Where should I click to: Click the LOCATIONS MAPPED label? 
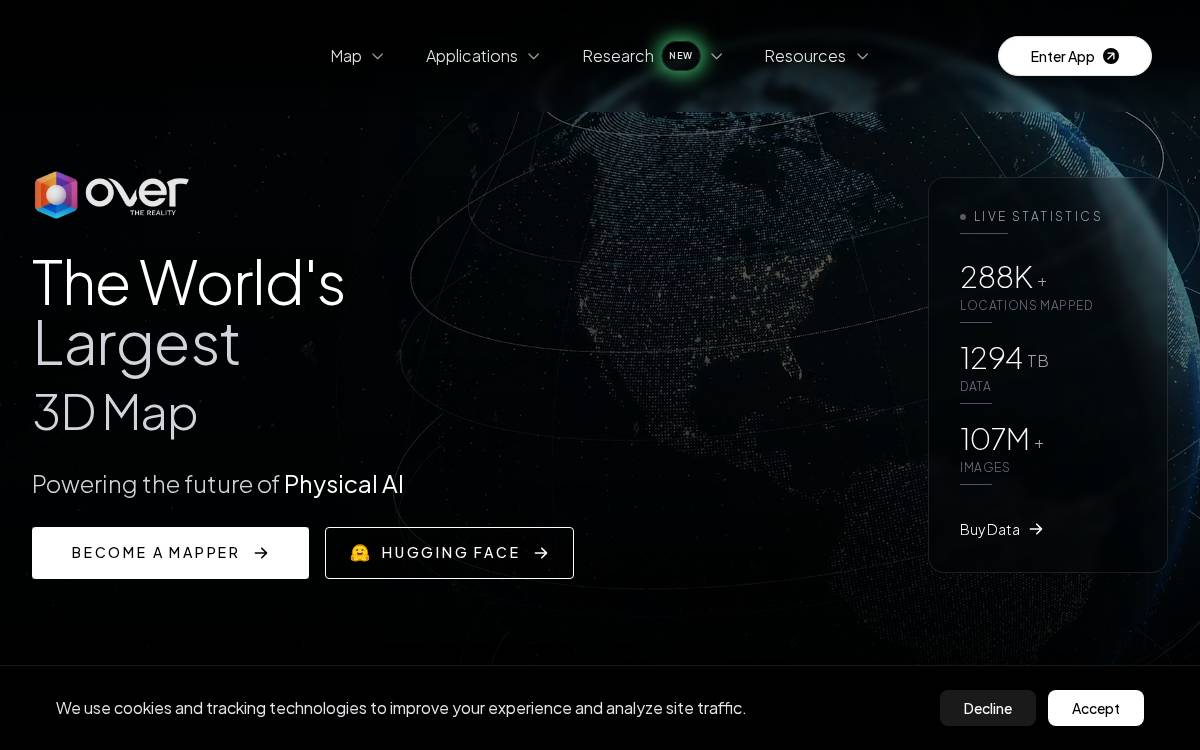[x=1026, y=306]
